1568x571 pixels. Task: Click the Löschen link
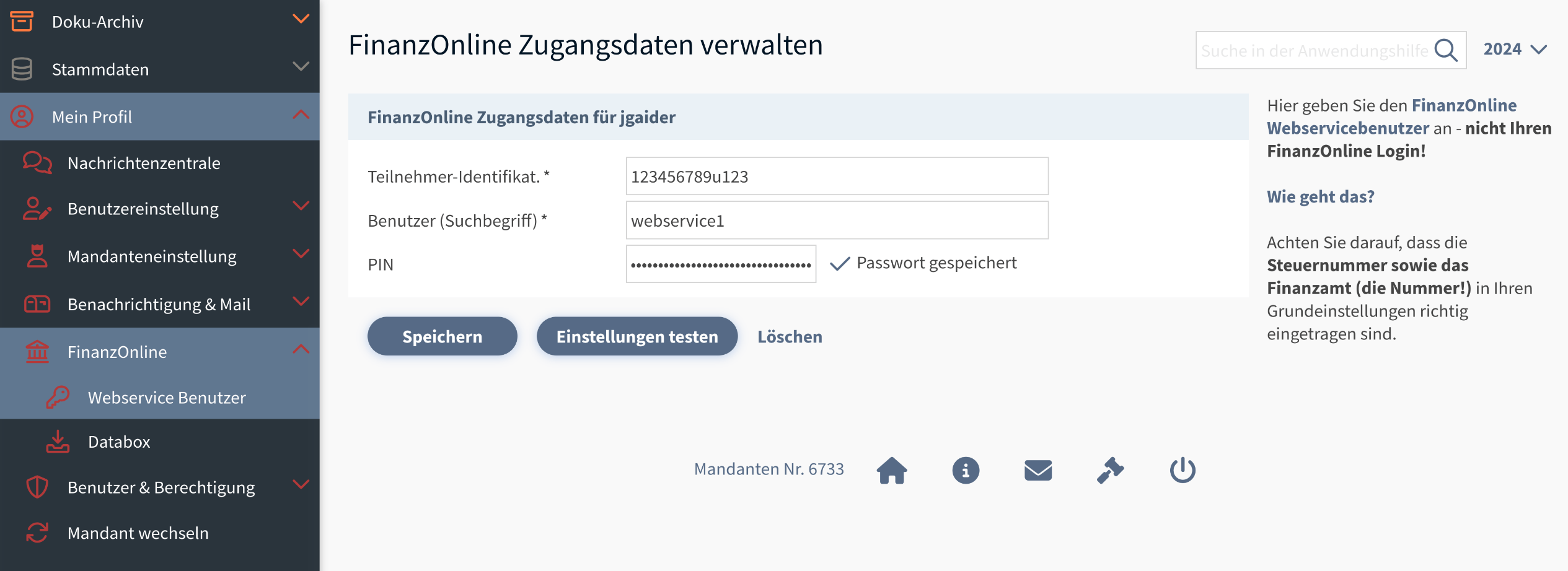[x=790, y=336]
